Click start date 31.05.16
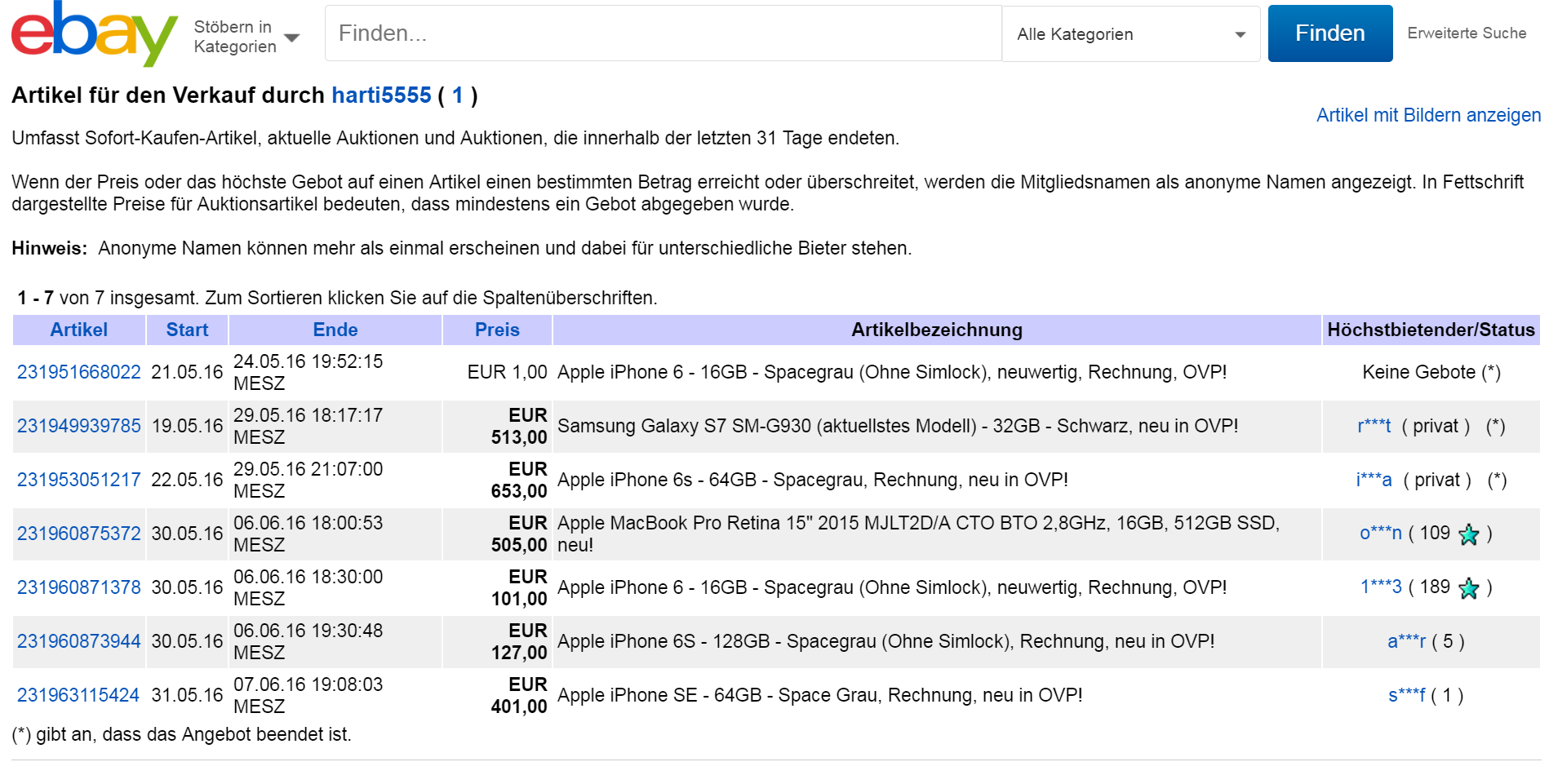The height and width of the screenshot is (784, 1549). [x=187, y=695]
